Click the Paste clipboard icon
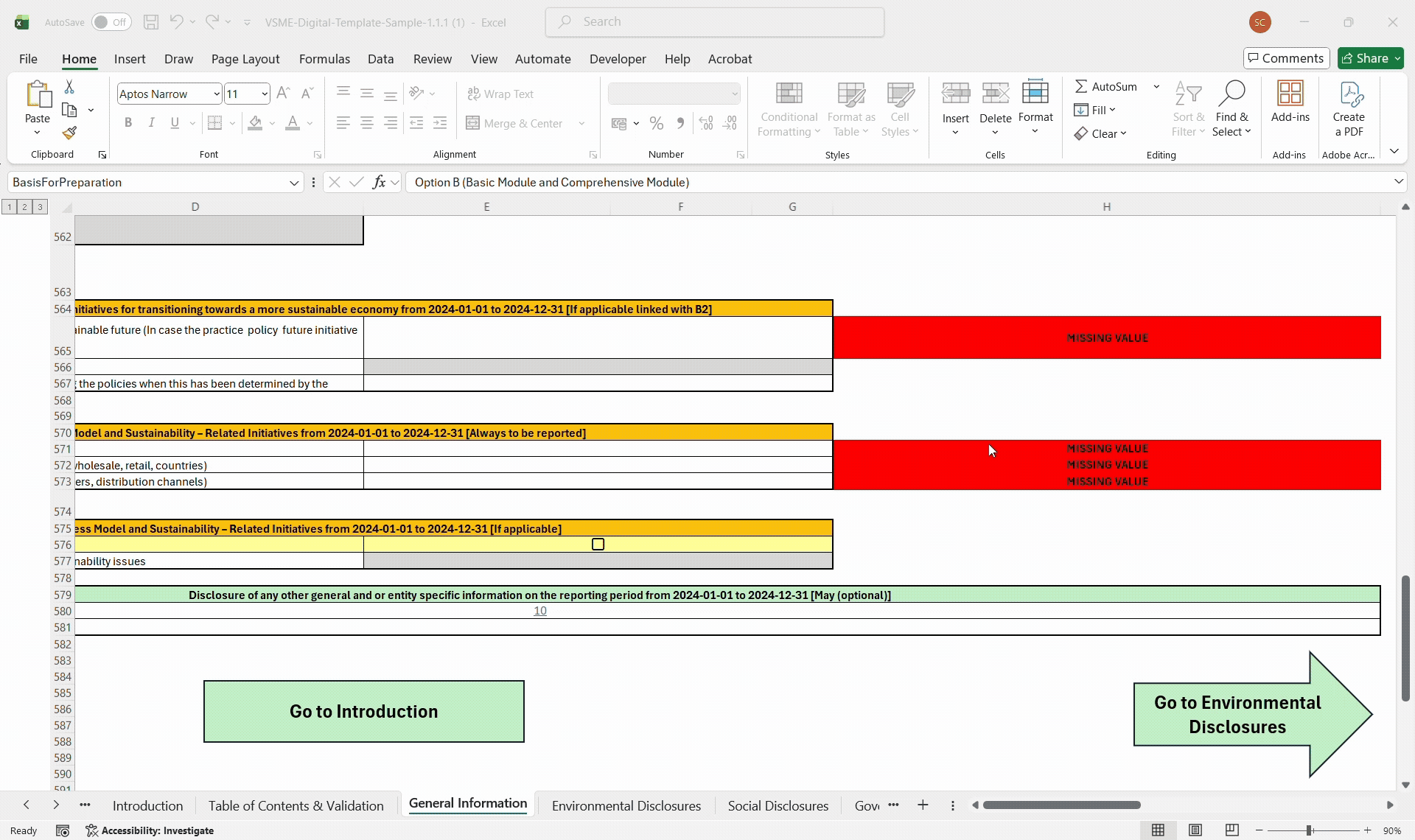The width and height of the screenshot is (1415, 840). pyautogui.click(x=38, y=95)
